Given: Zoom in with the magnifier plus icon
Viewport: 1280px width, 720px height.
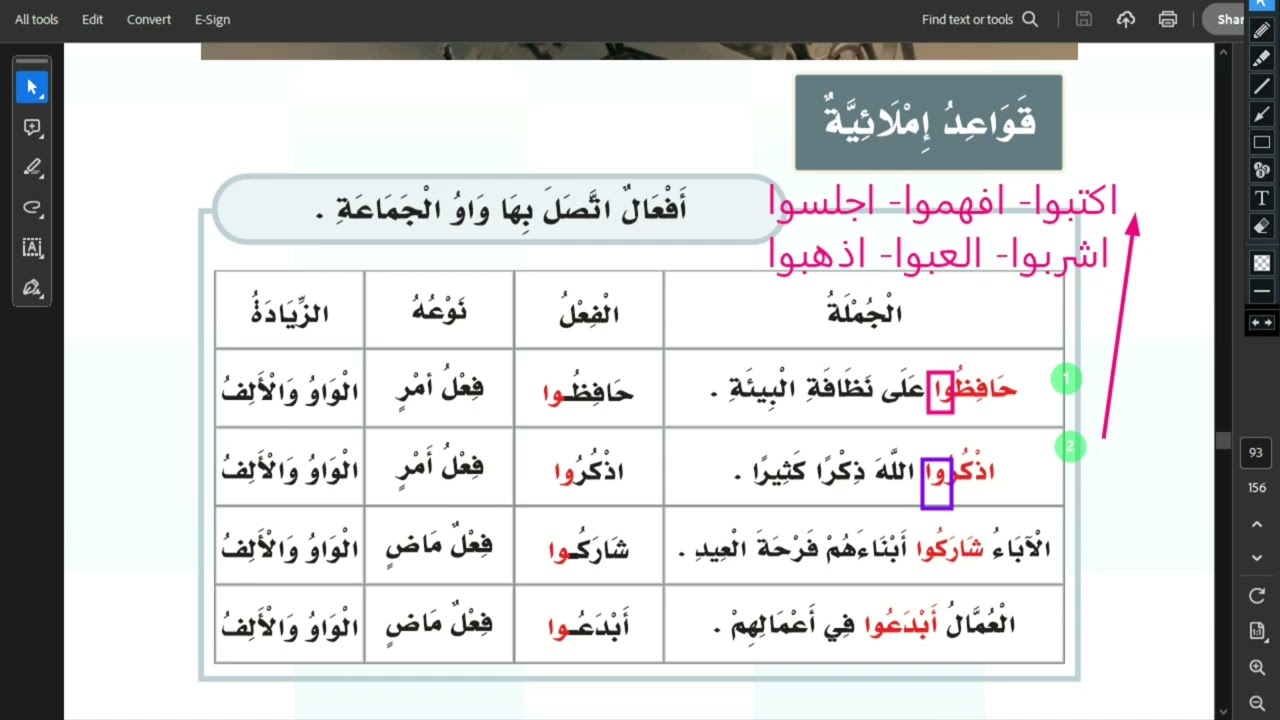Looking at the screenshot, I should 1257,667.
